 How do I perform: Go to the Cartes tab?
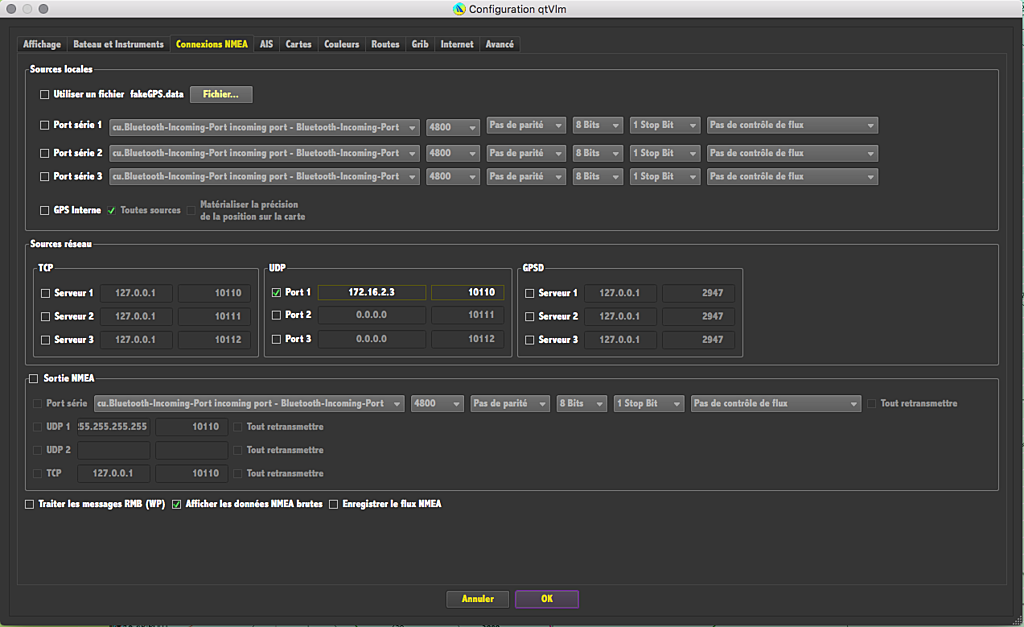click(298, 44)
